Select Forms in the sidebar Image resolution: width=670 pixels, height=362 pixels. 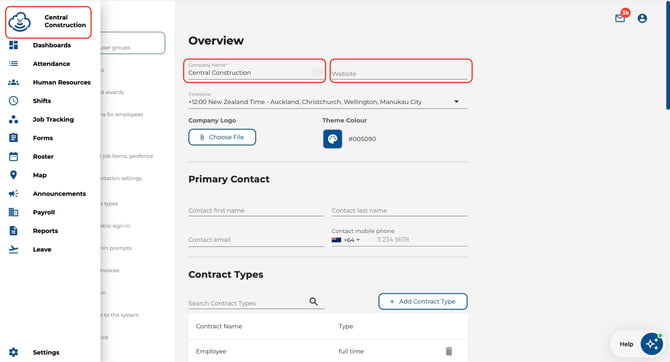[x=43, y=138]
